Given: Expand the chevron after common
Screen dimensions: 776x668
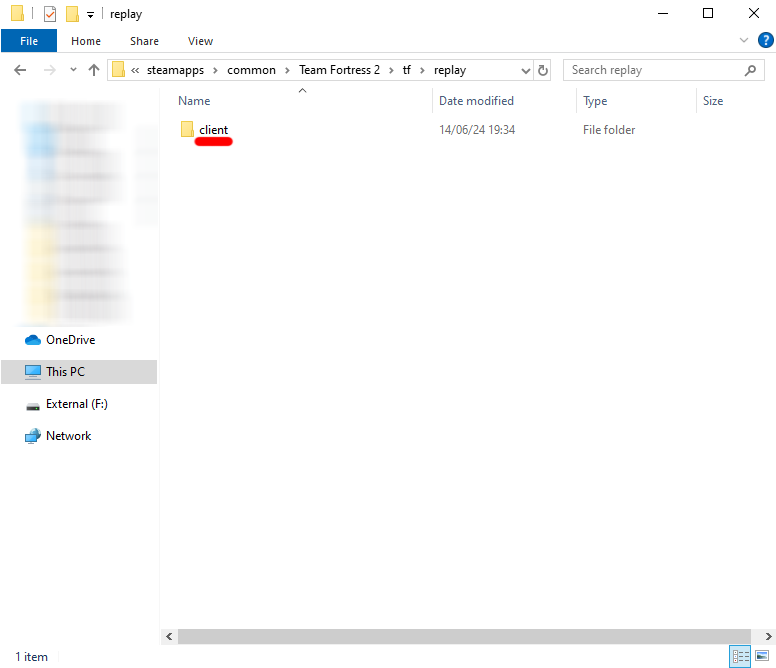Looking at the screenshot, I should pyautogui.click(x=287, y=70).
